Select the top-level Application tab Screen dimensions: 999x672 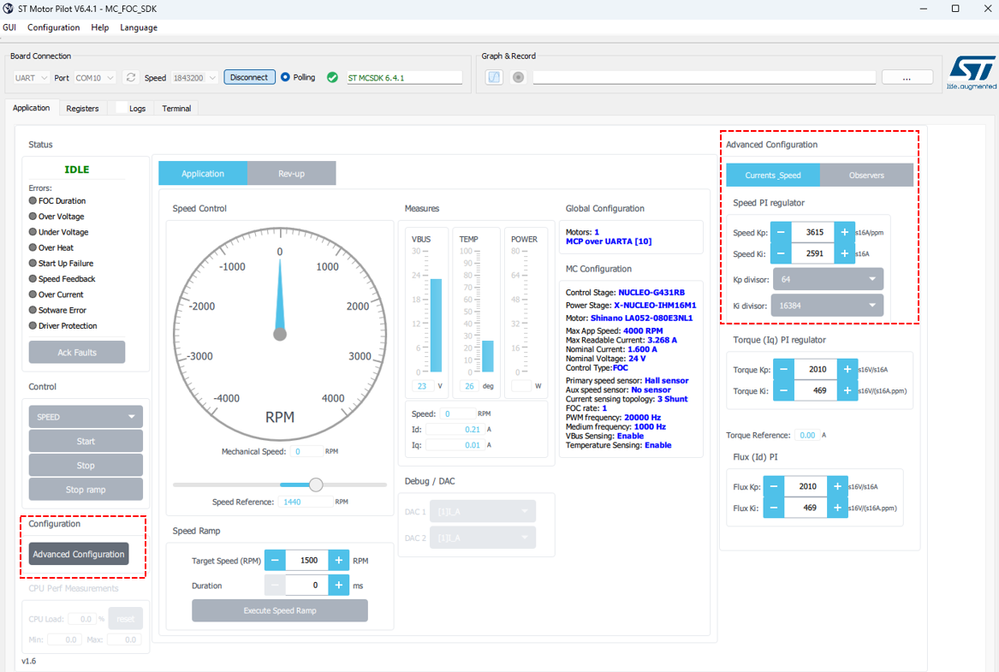[31, 108]
